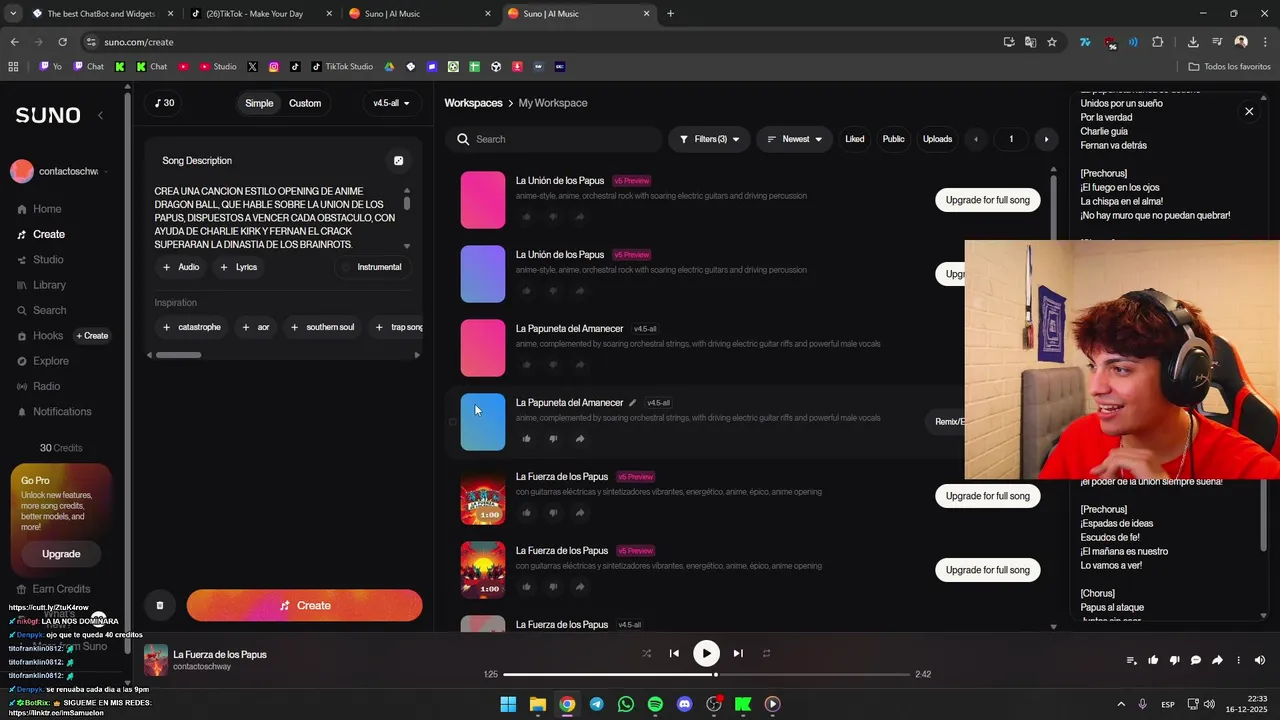Select Simple mode
The image size is (1280, 720).
click(x=259, y=103)
